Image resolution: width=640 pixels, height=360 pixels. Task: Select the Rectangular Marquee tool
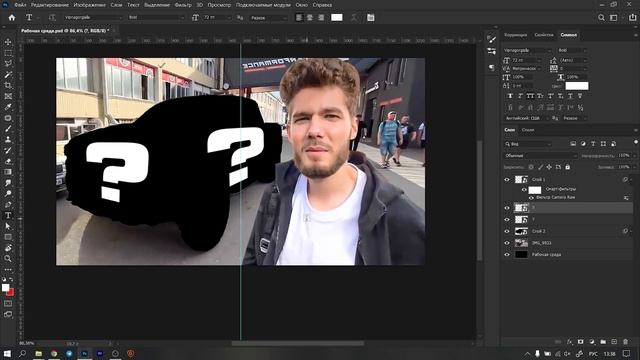tap(8, 53)
